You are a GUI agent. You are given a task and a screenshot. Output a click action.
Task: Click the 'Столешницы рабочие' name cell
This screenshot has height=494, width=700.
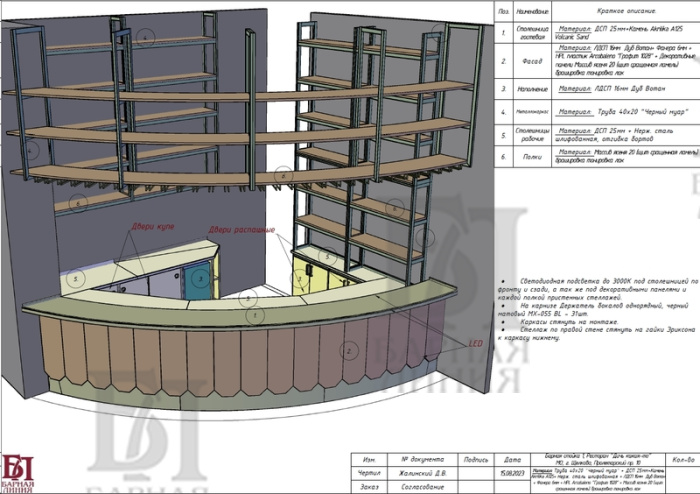[532, 135]
